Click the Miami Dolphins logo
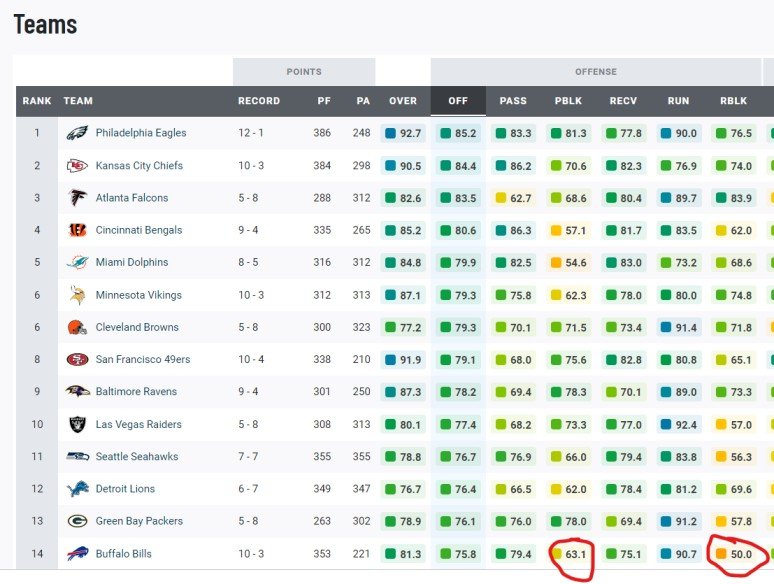 click(x=77, y=262)
